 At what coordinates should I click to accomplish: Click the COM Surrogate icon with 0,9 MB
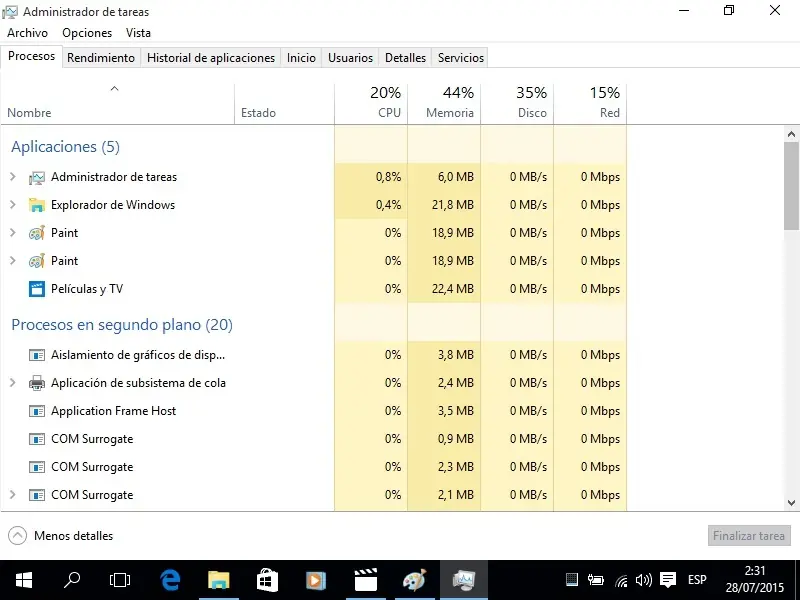click(37, 439)
